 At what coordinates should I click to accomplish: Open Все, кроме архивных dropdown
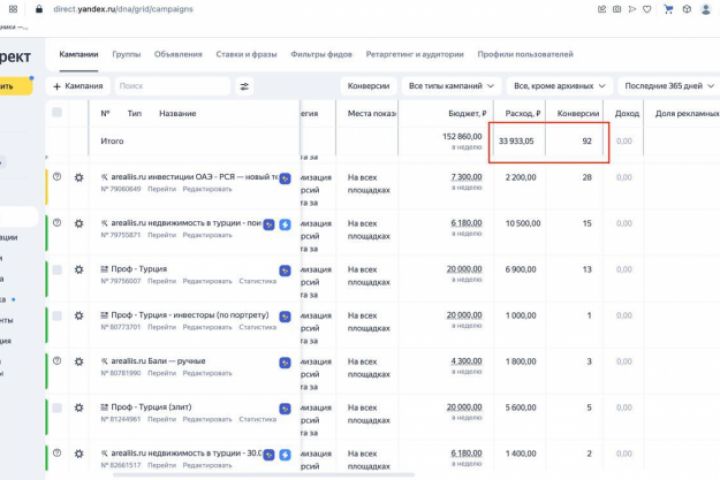click(559, 86)
